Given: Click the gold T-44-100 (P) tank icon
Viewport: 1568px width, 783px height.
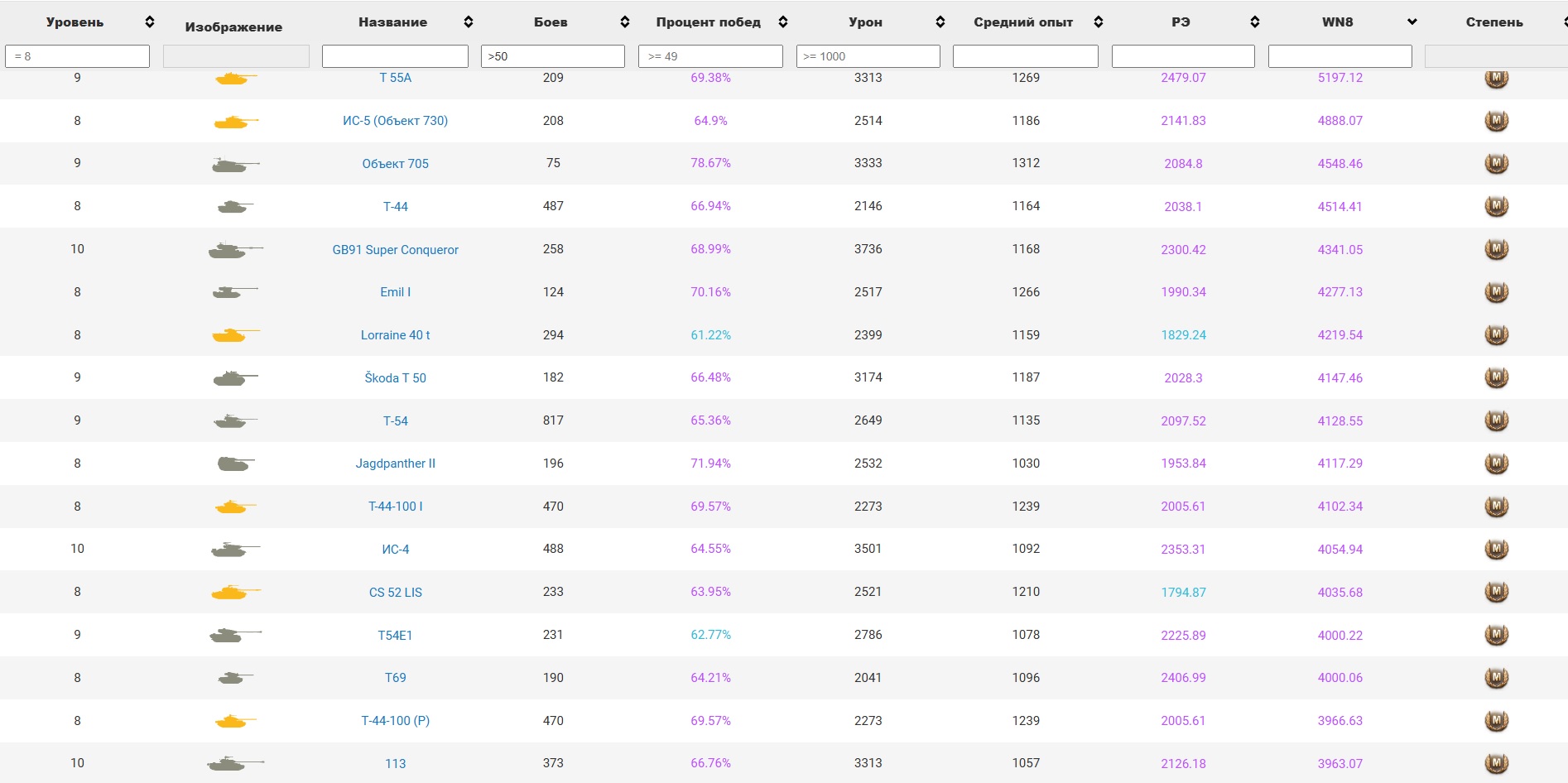Looking at the screenshot, I should click(x=236, y=721).
